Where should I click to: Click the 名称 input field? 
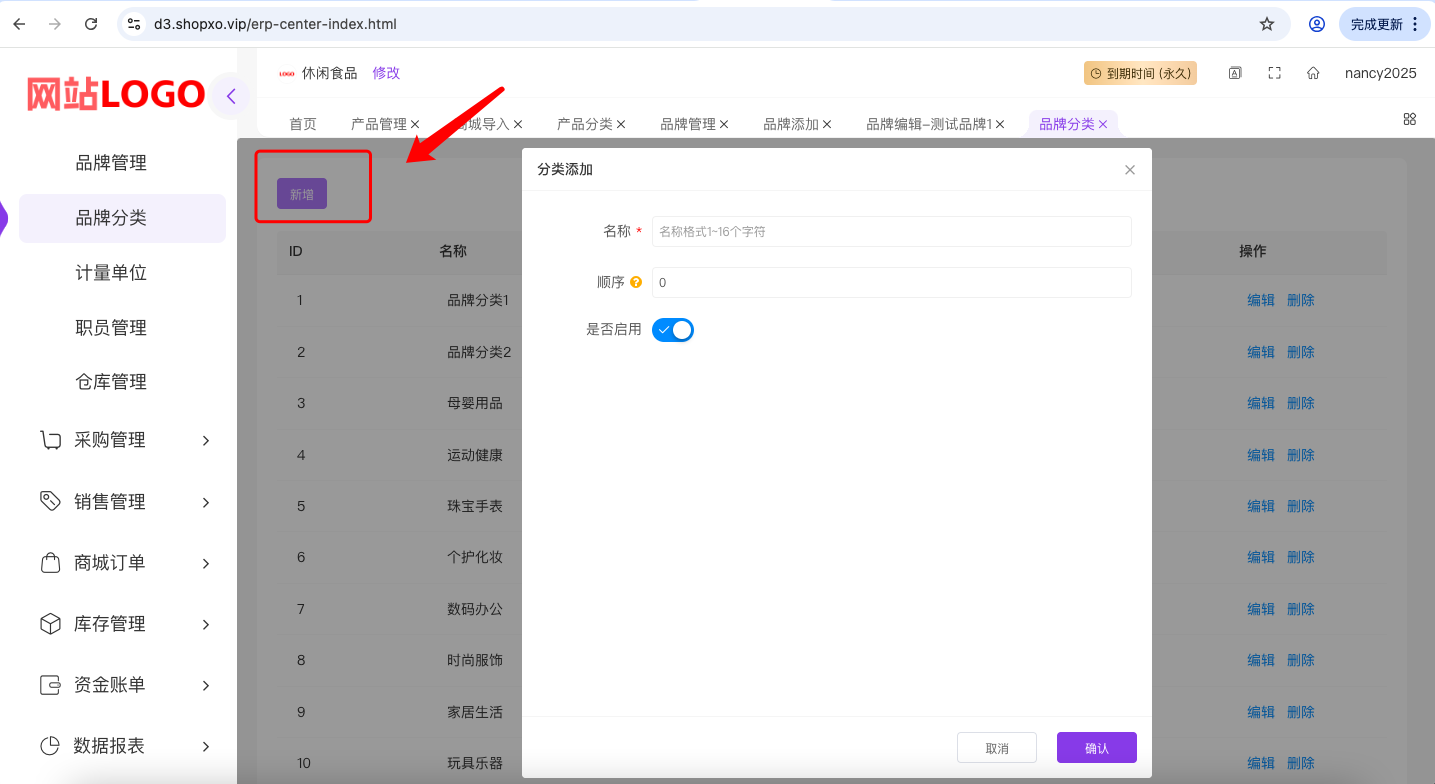click(x=892, y=231)
